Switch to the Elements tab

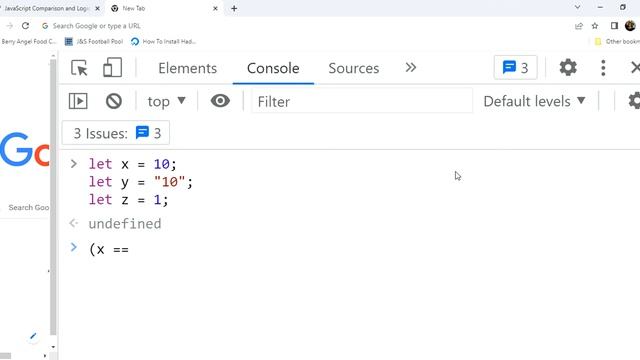coord(187,68)
